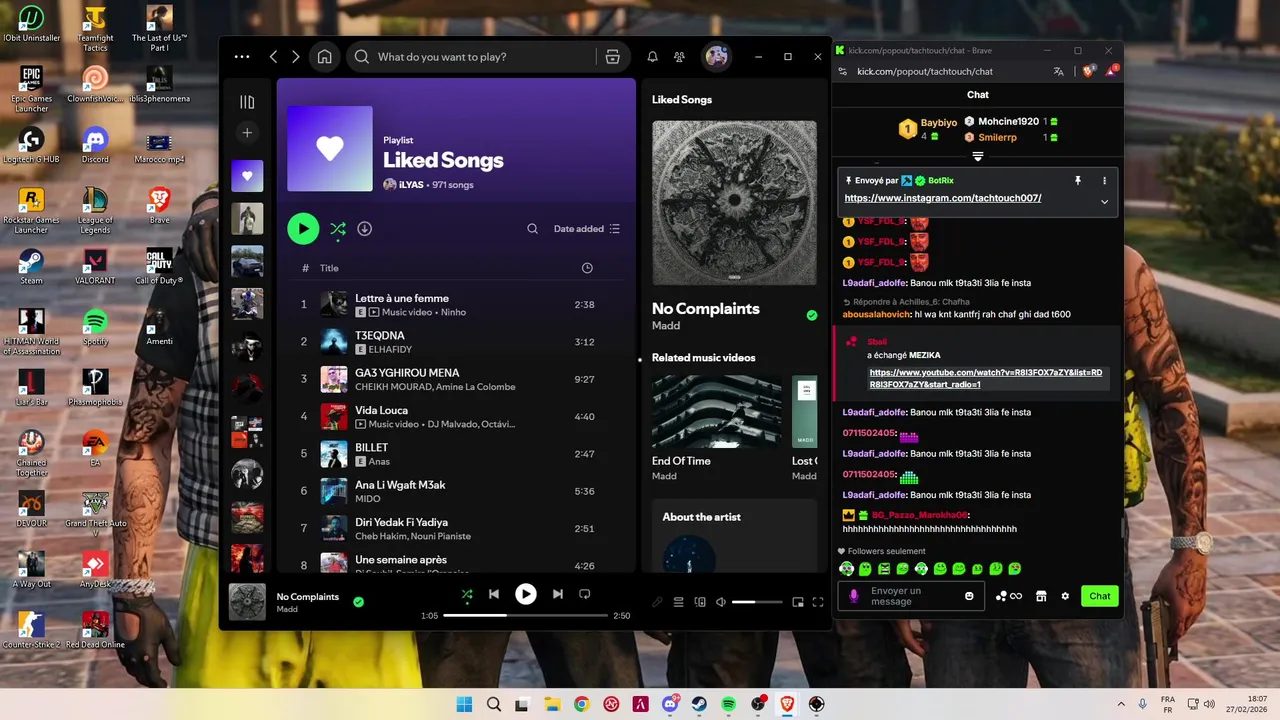Screen dimensions: 1280x720
Task: Open the emoji picker in Kick chat
Action: pos(969,596)
